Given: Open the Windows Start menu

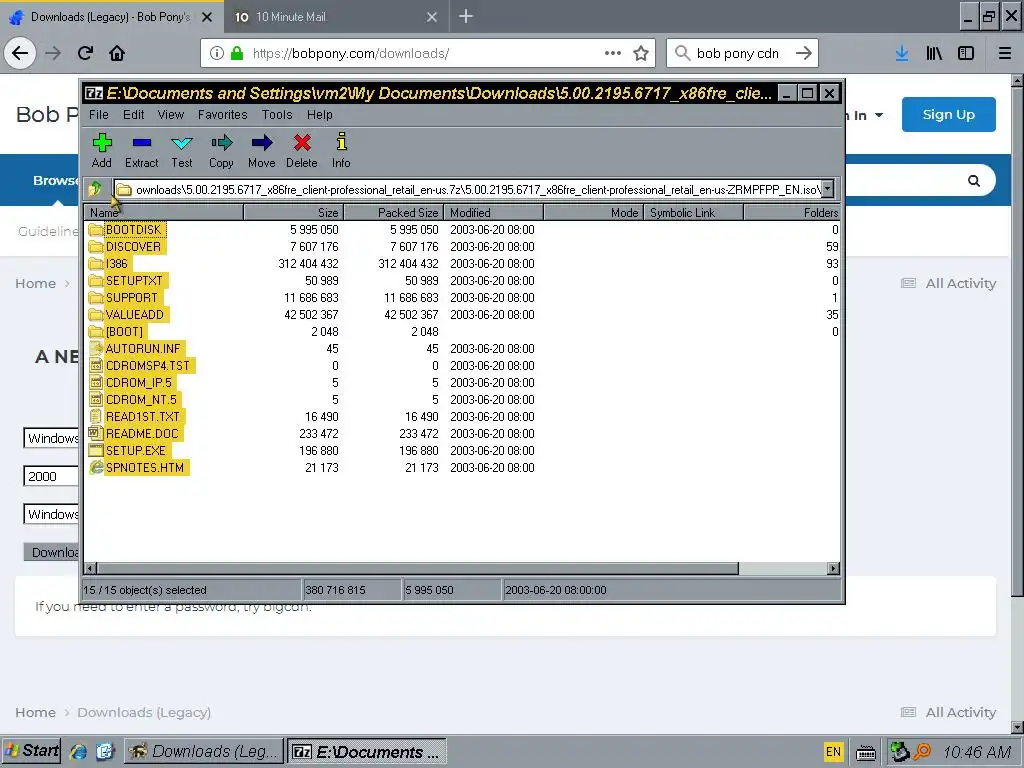Looking at the screenshot, I should (31, 752).
